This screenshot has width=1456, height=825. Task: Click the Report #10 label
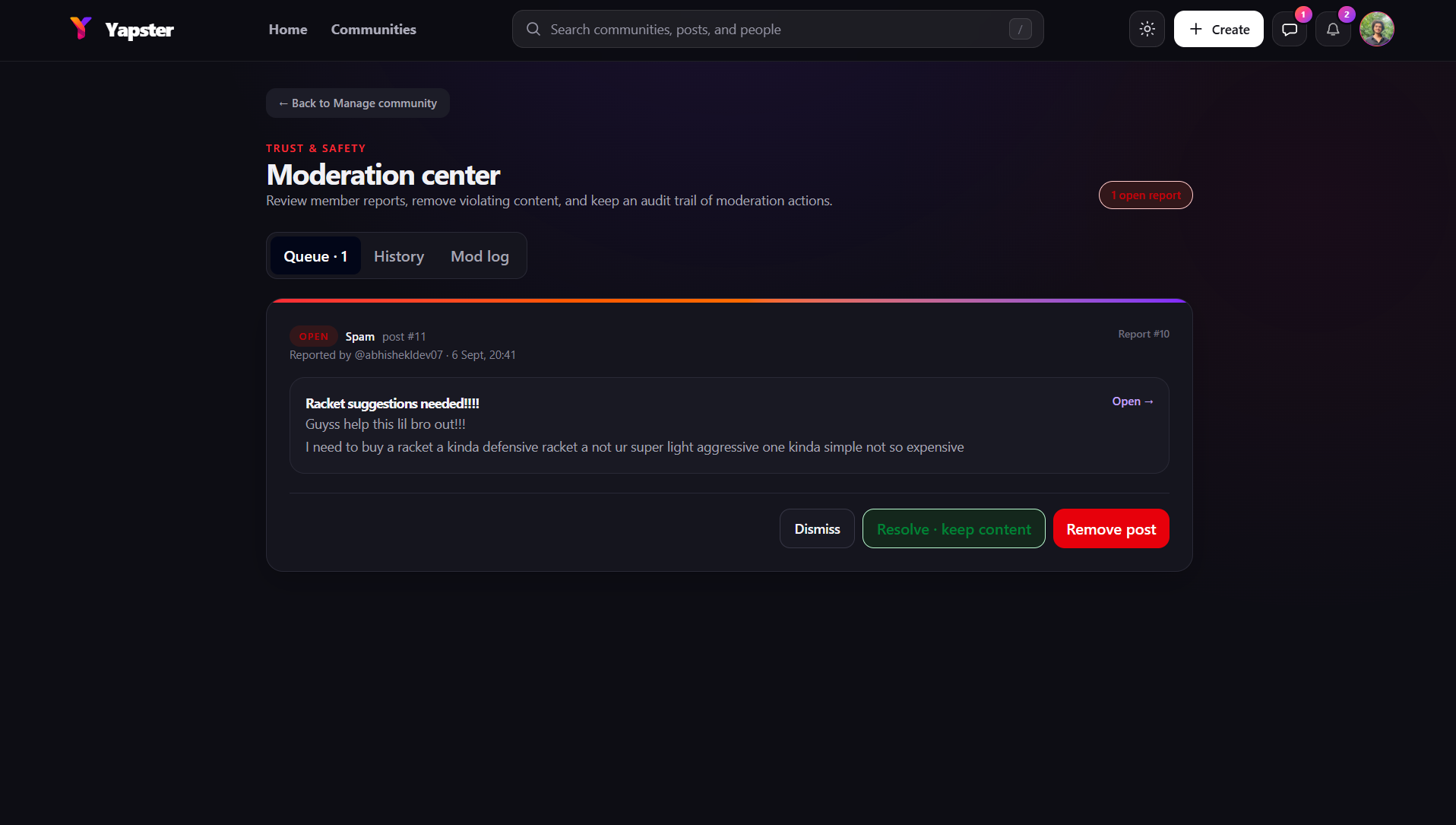click(x=1144, y=334)
